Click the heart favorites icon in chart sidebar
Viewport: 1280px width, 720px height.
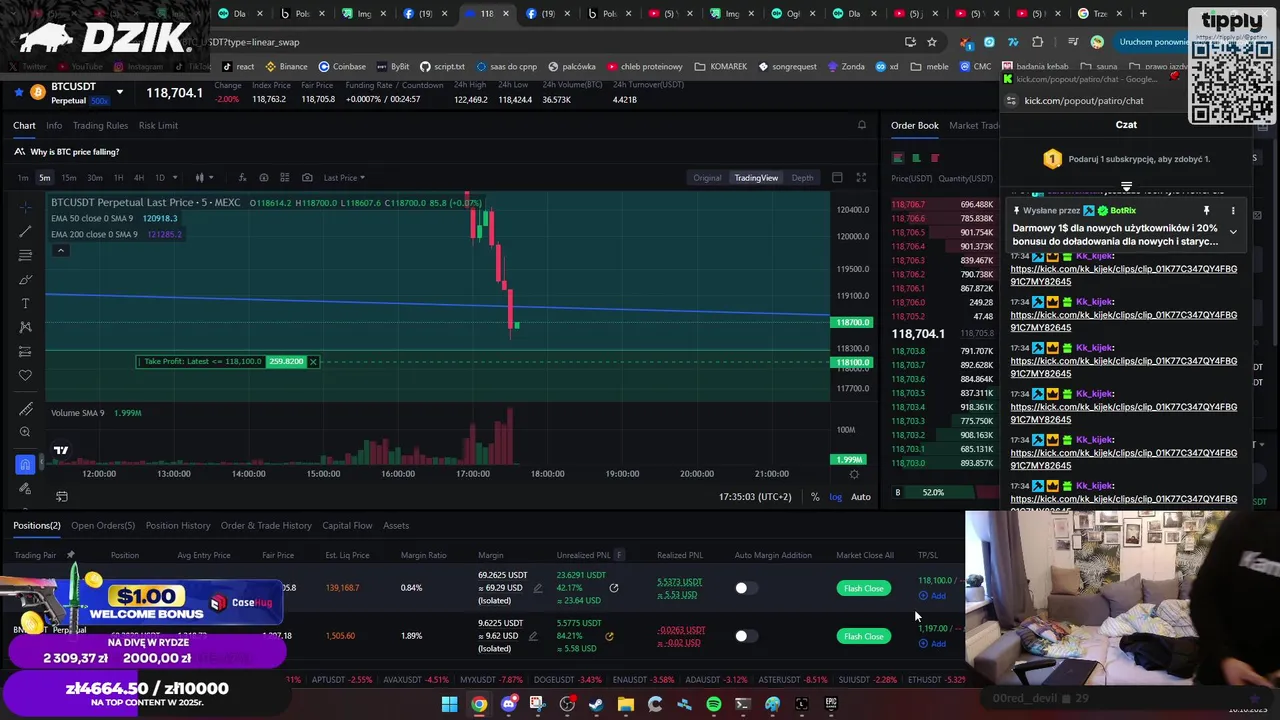[x=25, y=375]
